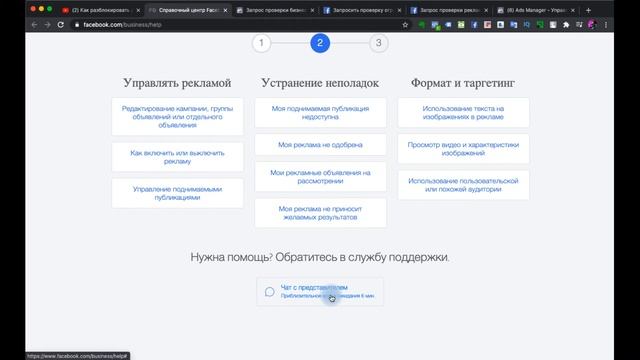Open 'Просмотр видео и характеристики изображений'
This screenshot has width=640, height=360.
click(463, 149)
